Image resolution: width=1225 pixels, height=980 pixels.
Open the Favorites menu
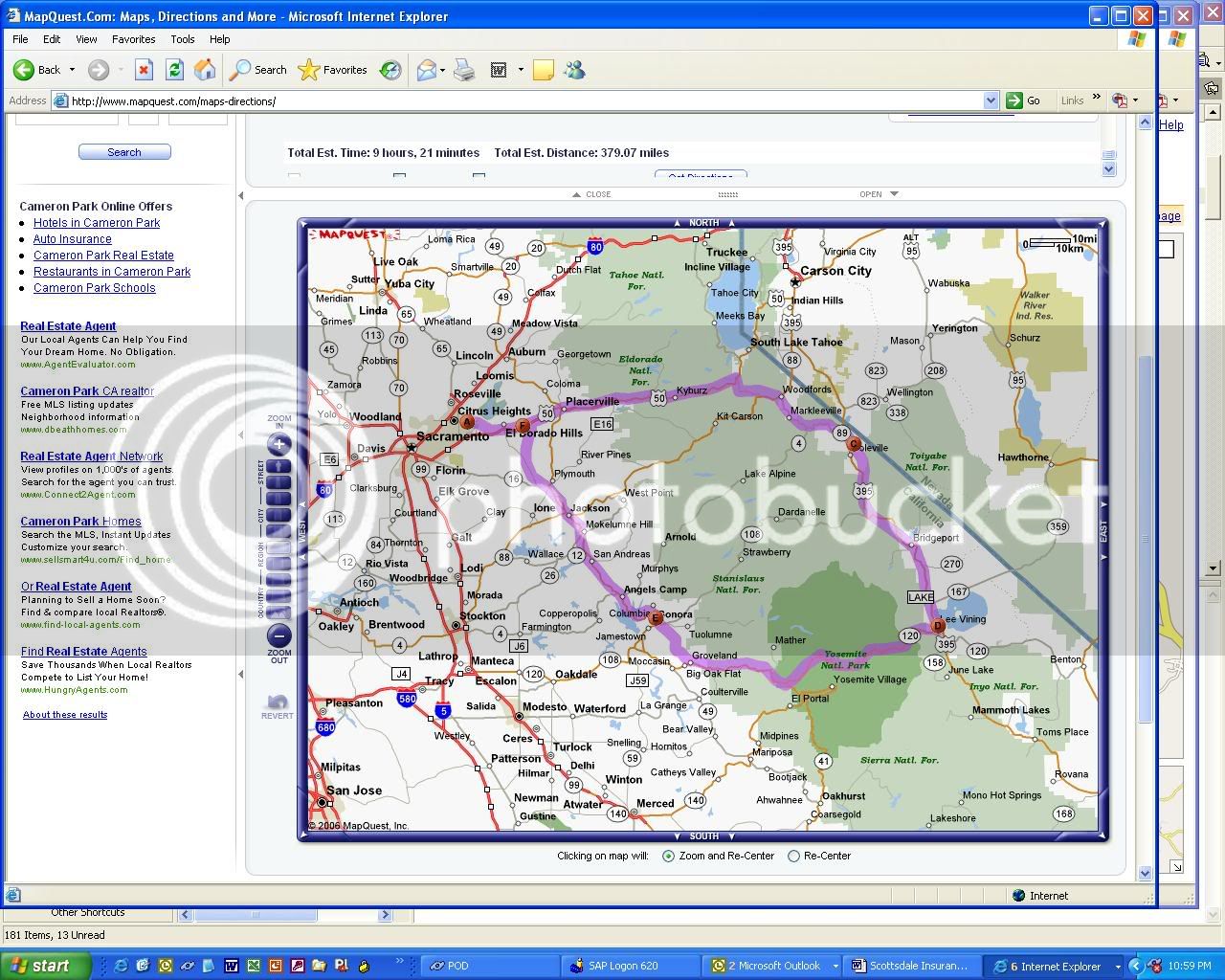(133, 39)
